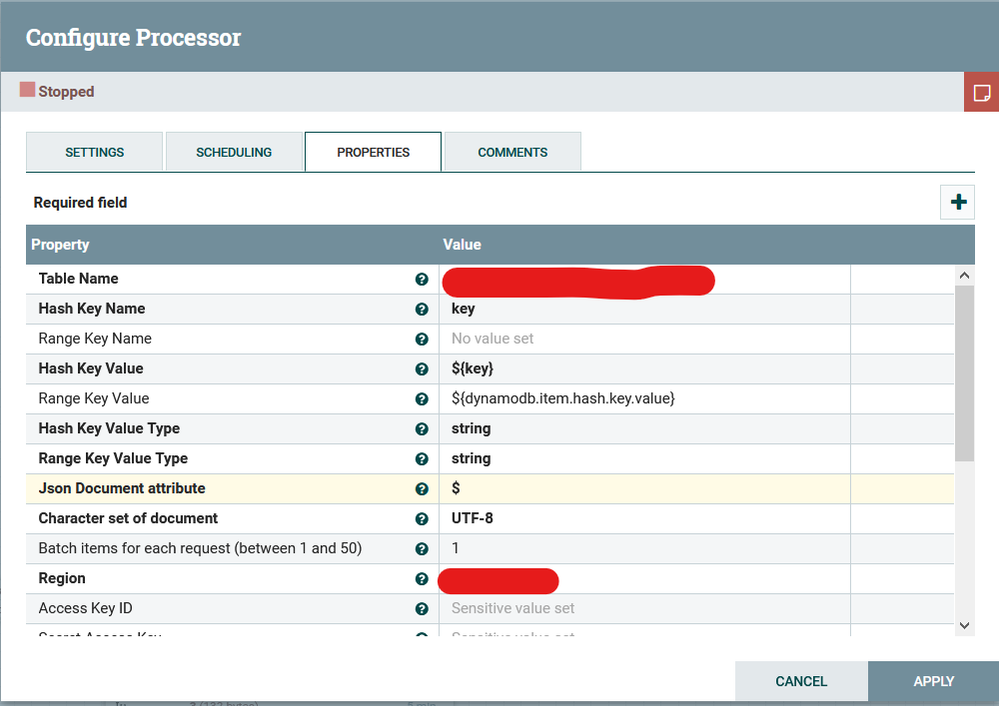Select the 'Hash Key Name' property label
Viewport: 999px width, 706px height.
pyautogui.click(x=92, y=308)
